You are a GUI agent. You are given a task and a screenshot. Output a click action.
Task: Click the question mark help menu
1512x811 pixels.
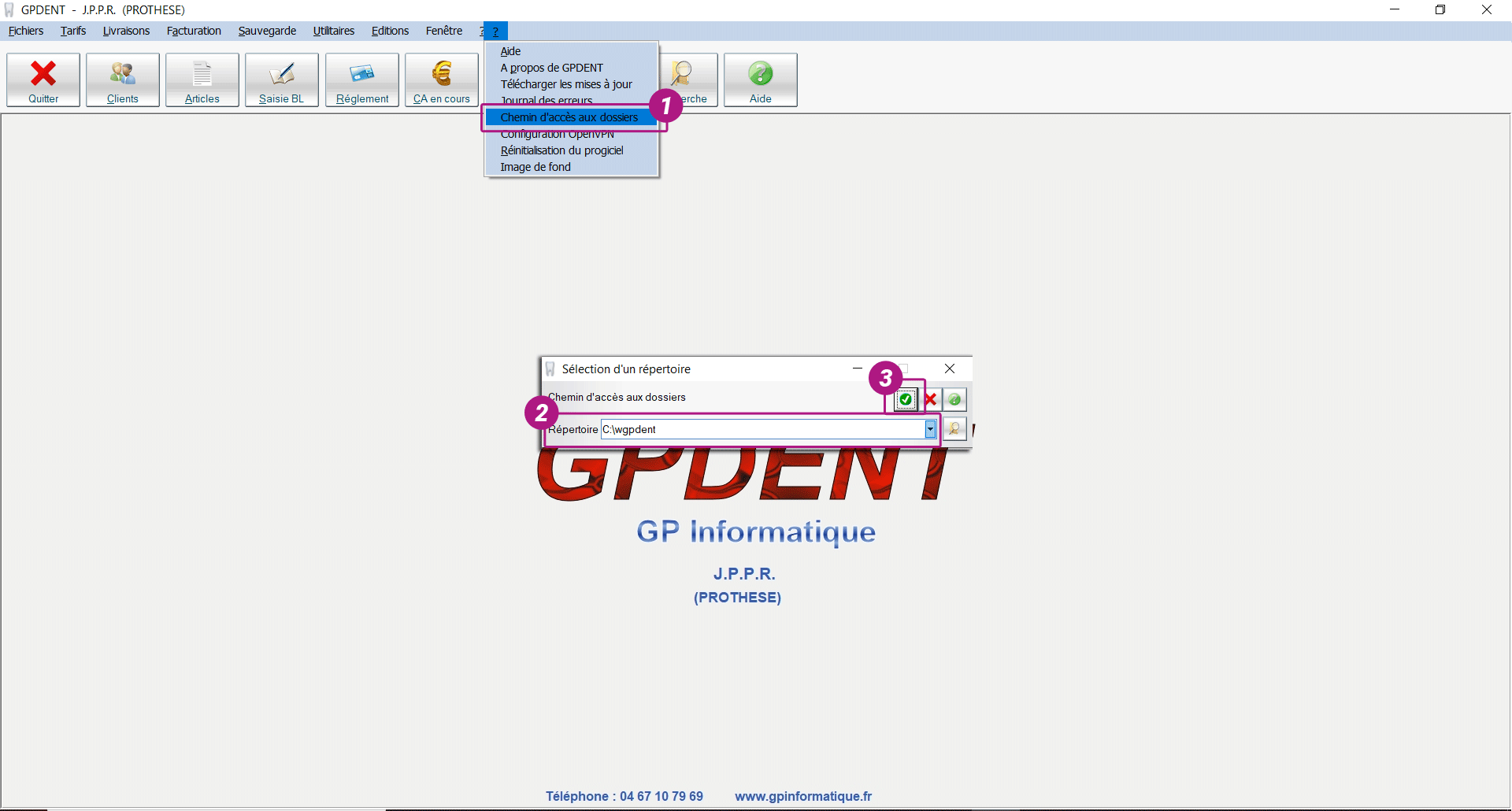click(495, 31)
